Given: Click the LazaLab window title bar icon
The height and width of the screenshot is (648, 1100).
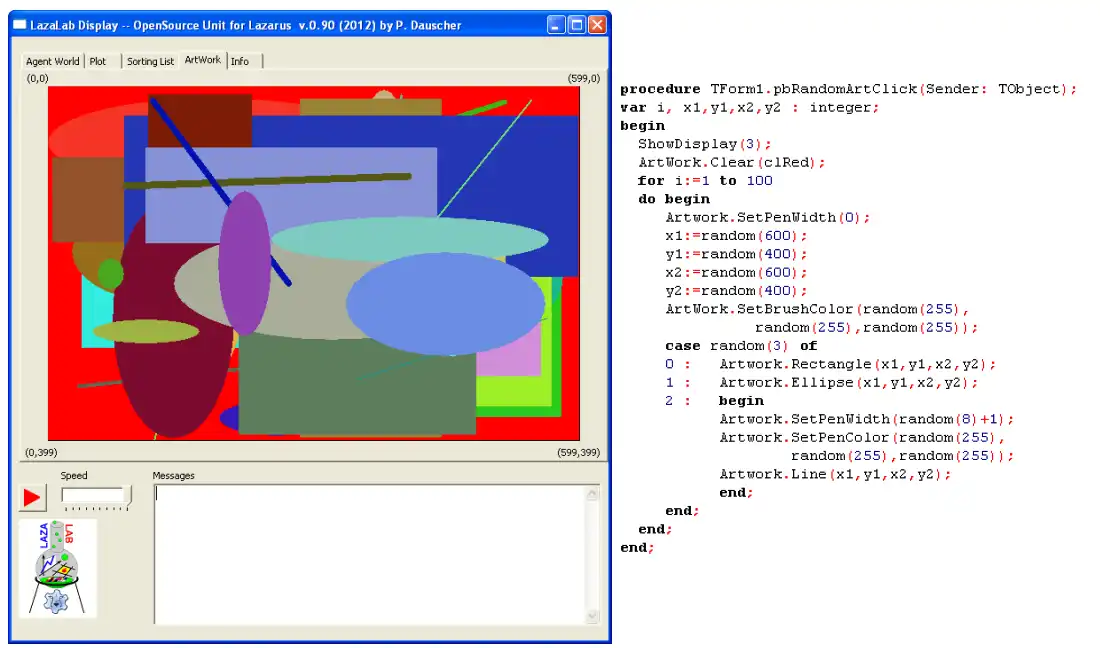Looking at the screenshot, I should pyautogui.click(x=19, y=25).
